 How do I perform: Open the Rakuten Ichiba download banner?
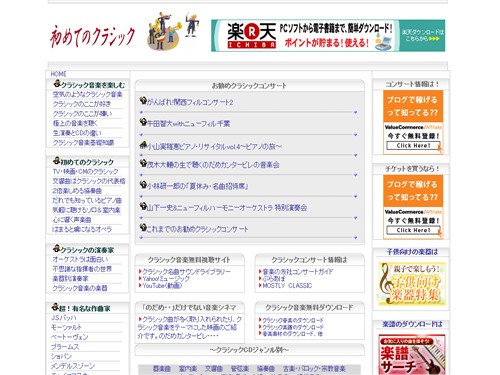coord(328,35)
